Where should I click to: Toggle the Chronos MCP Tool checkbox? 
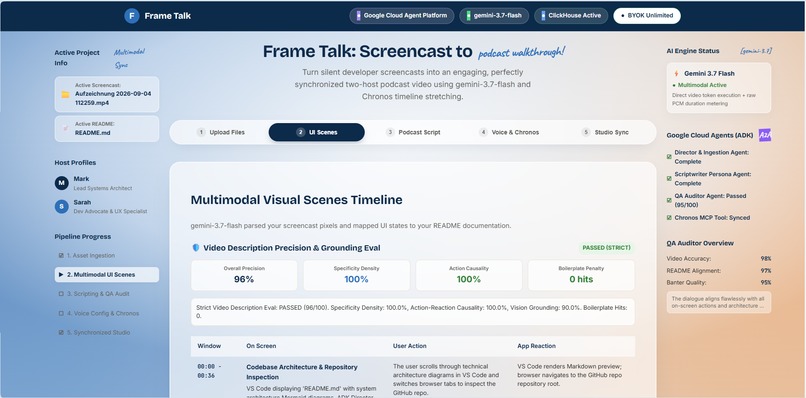(x=669, y=218)
